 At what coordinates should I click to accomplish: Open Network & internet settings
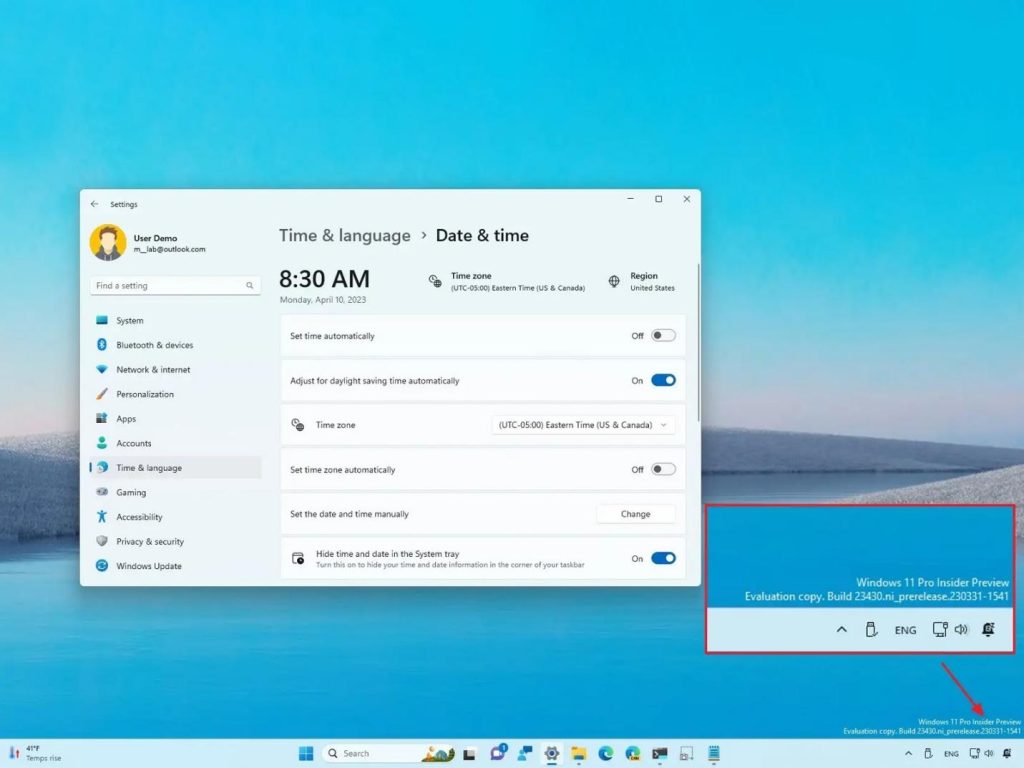click(x=175, y=370)
